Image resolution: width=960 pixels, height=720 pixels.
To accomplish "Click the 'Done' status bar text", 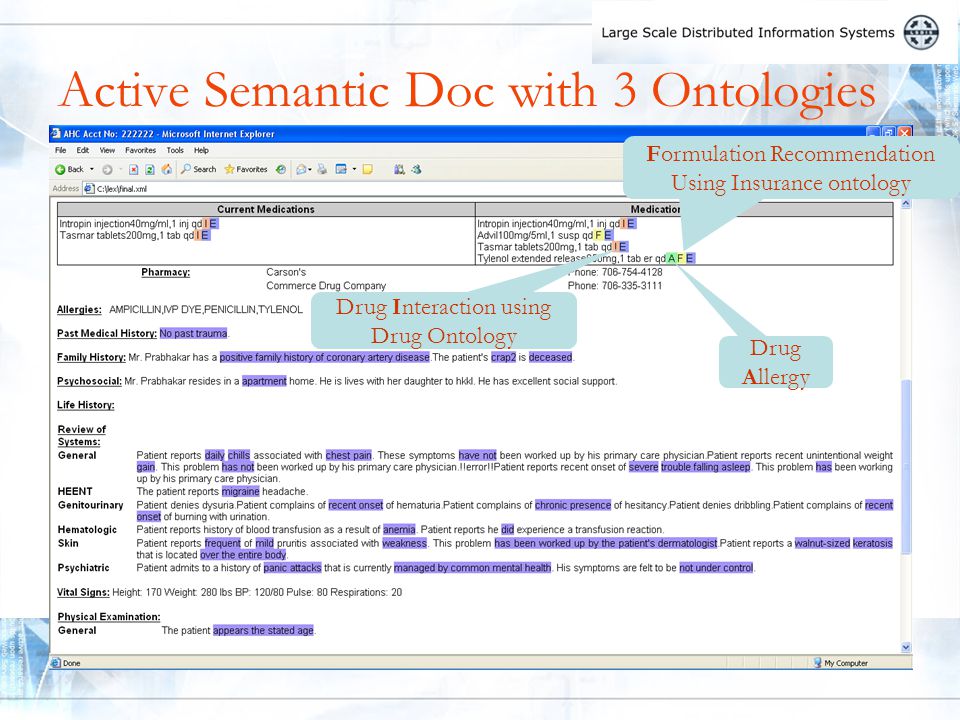I will click(72, 663).
